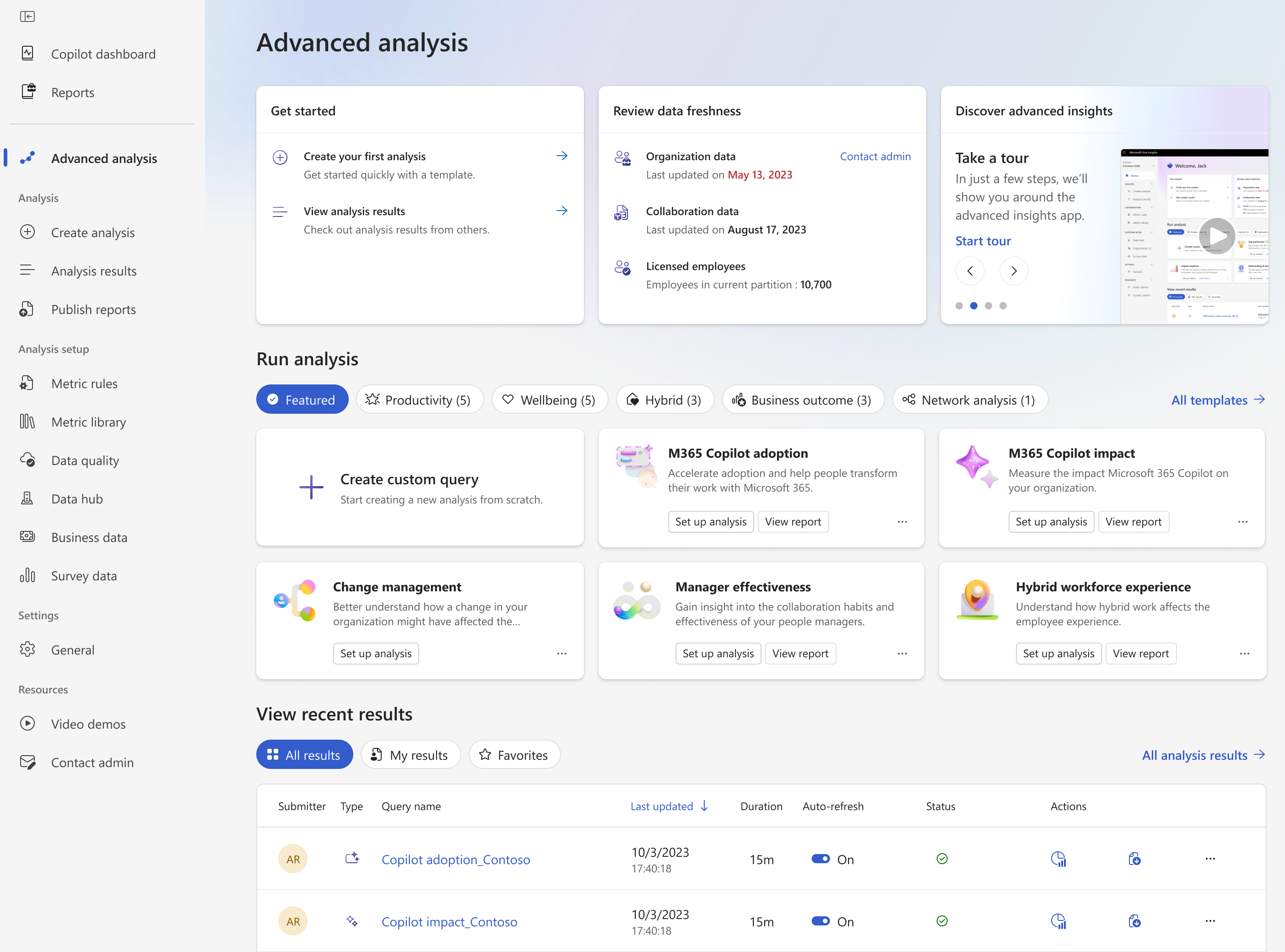Image resolution: width=1285 pixels, height=952 pixels.
Task: Play the advanced insights tour video
Action: coord(1218,236)
